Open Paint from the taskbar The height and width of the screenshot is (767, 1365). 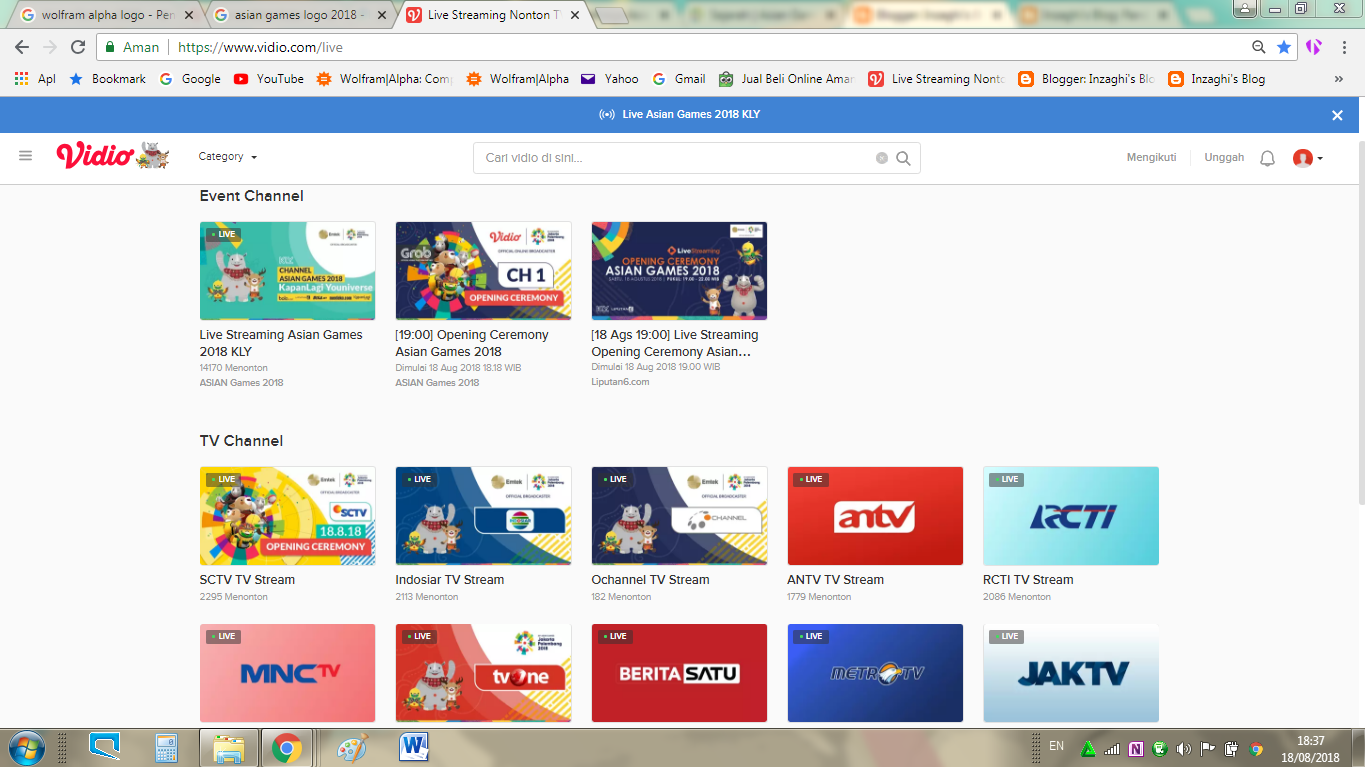click(x=351, y=748)
